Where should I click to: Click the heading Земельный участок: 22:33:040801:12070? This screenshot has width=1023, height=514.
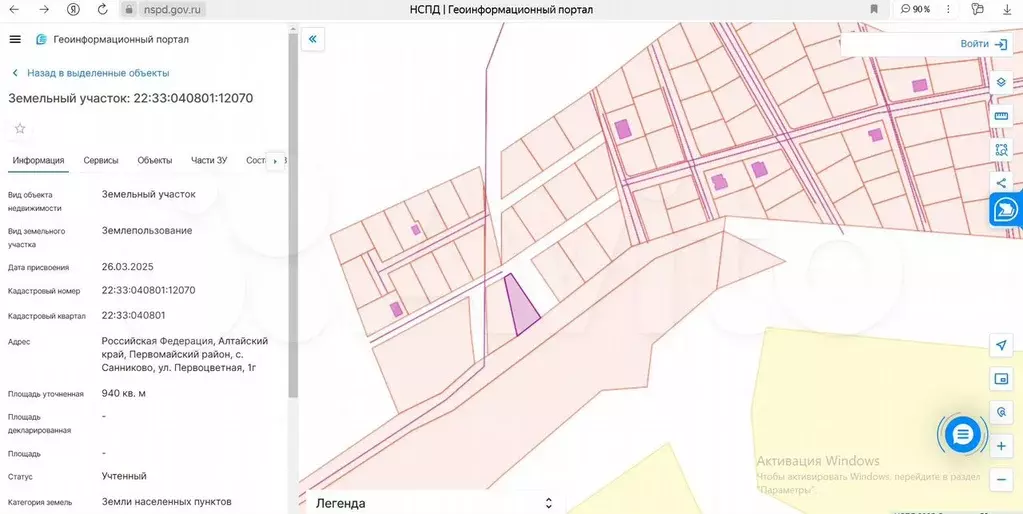click(x=130, y=98)
